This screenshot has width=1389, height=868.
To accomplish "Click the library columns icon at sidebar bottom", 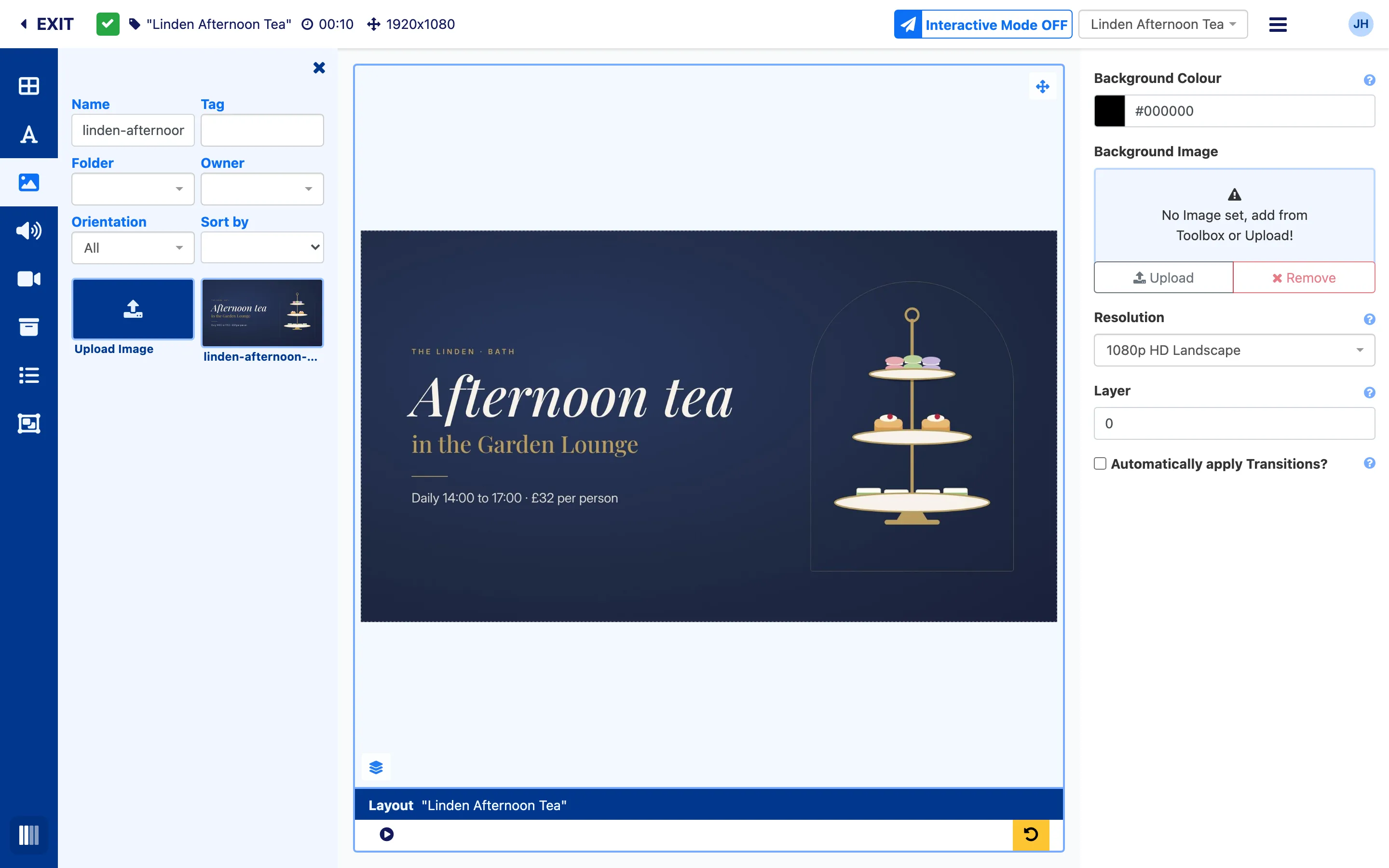I will [x=29, y=835].
